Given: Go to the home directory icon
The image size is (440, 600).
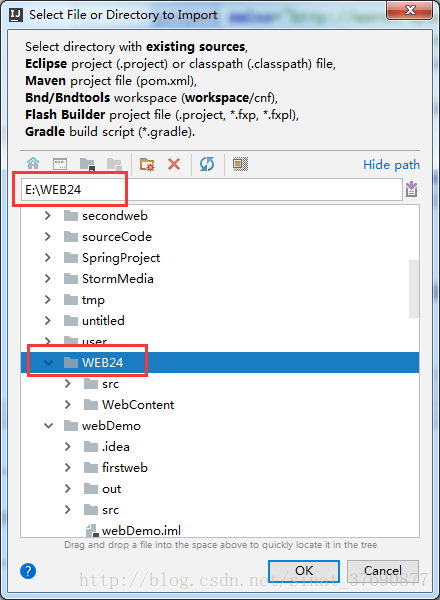Looking at the screenshot, I should (x=33, y=164).
